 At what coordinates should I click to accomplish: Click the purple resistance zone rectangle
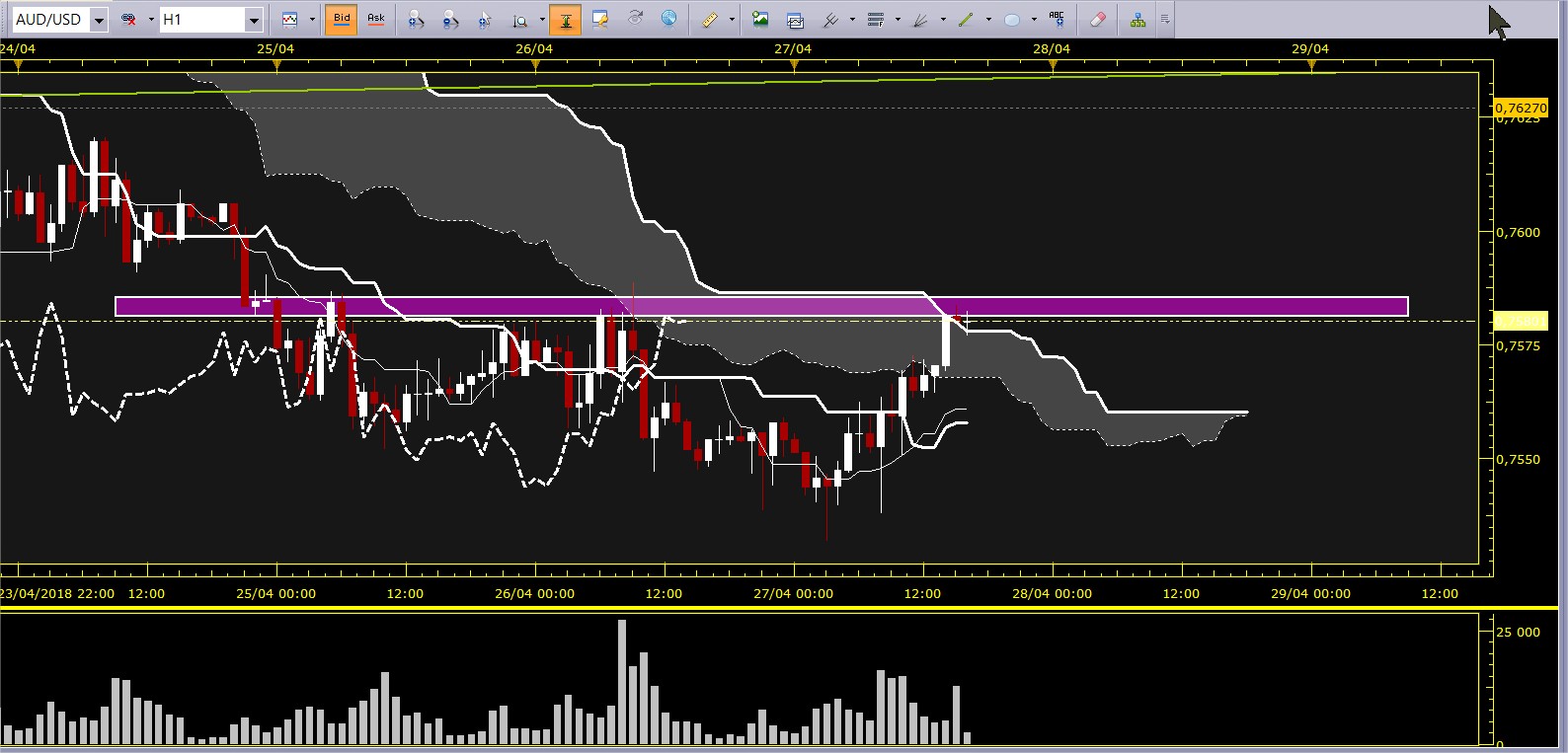pos(761,306)
